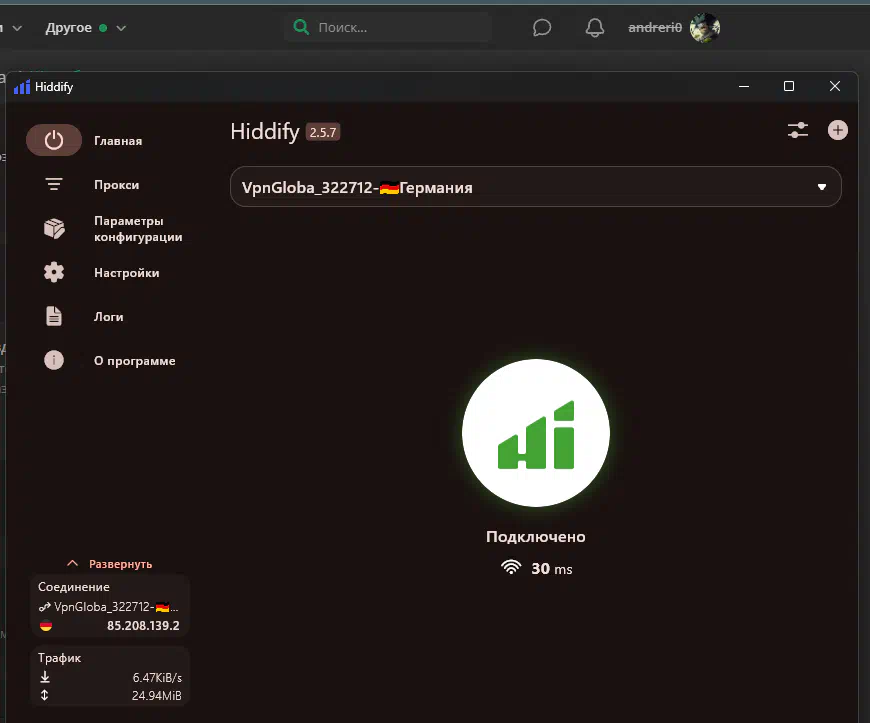
Task: Click the total traffic arrows icon
Action: (x=44, y=695)
